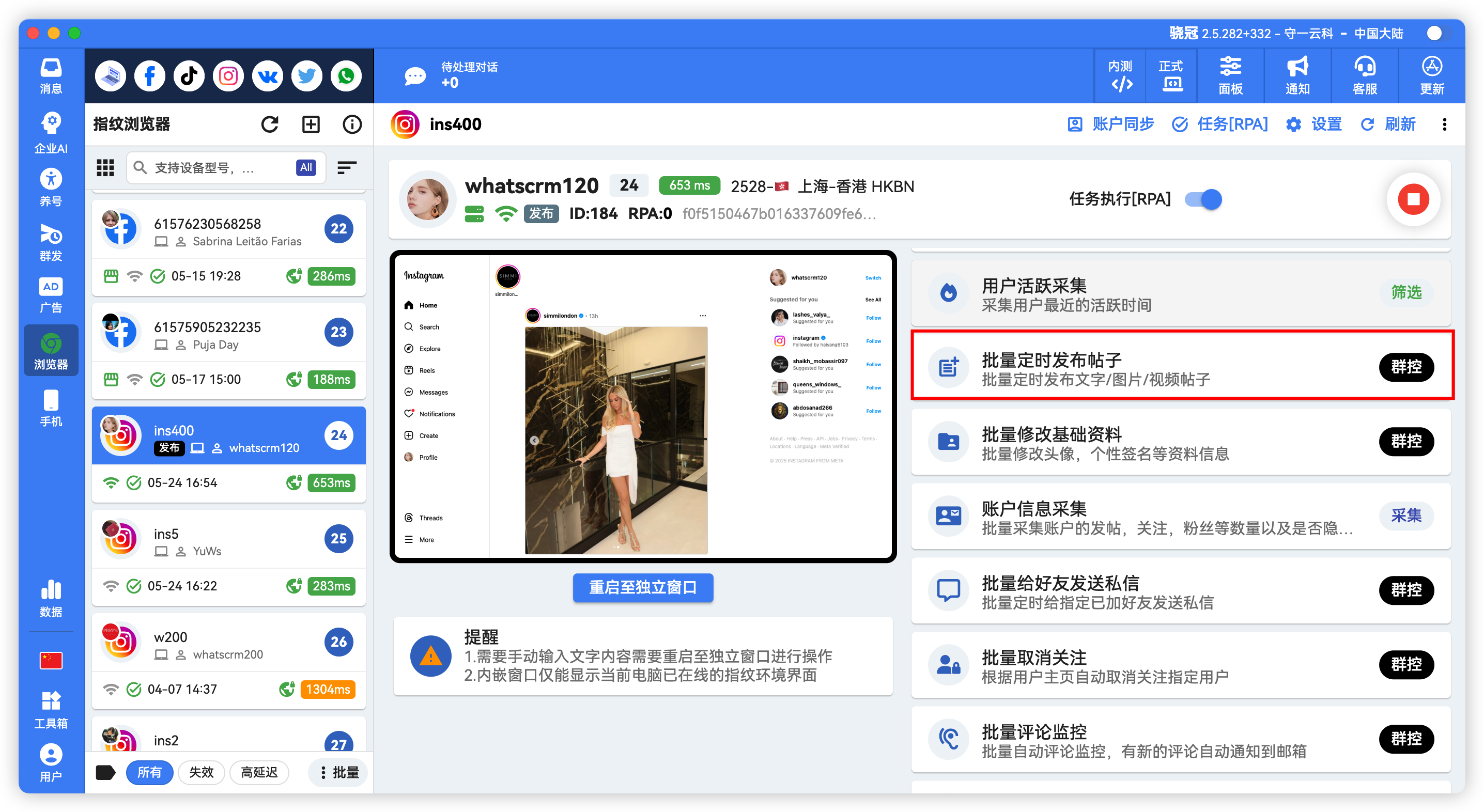1484x812 pixels.
Task: Select the ins5 account in the list
Action: pyautogui.click(x=228, y=538)
